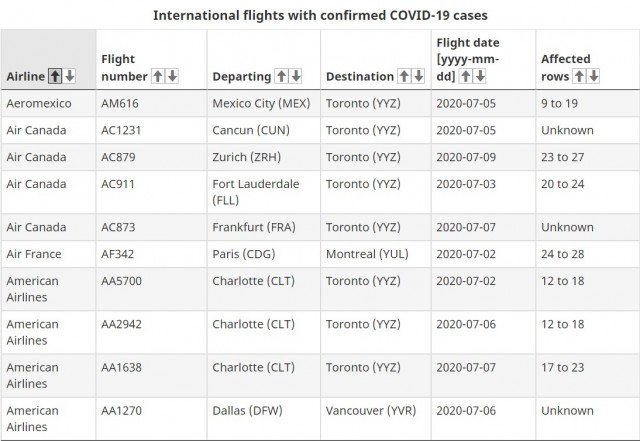Select the Vancouver (YVR) destination cell
The width and height of the screenshot is (640, 441).
[x=376, y=419]
